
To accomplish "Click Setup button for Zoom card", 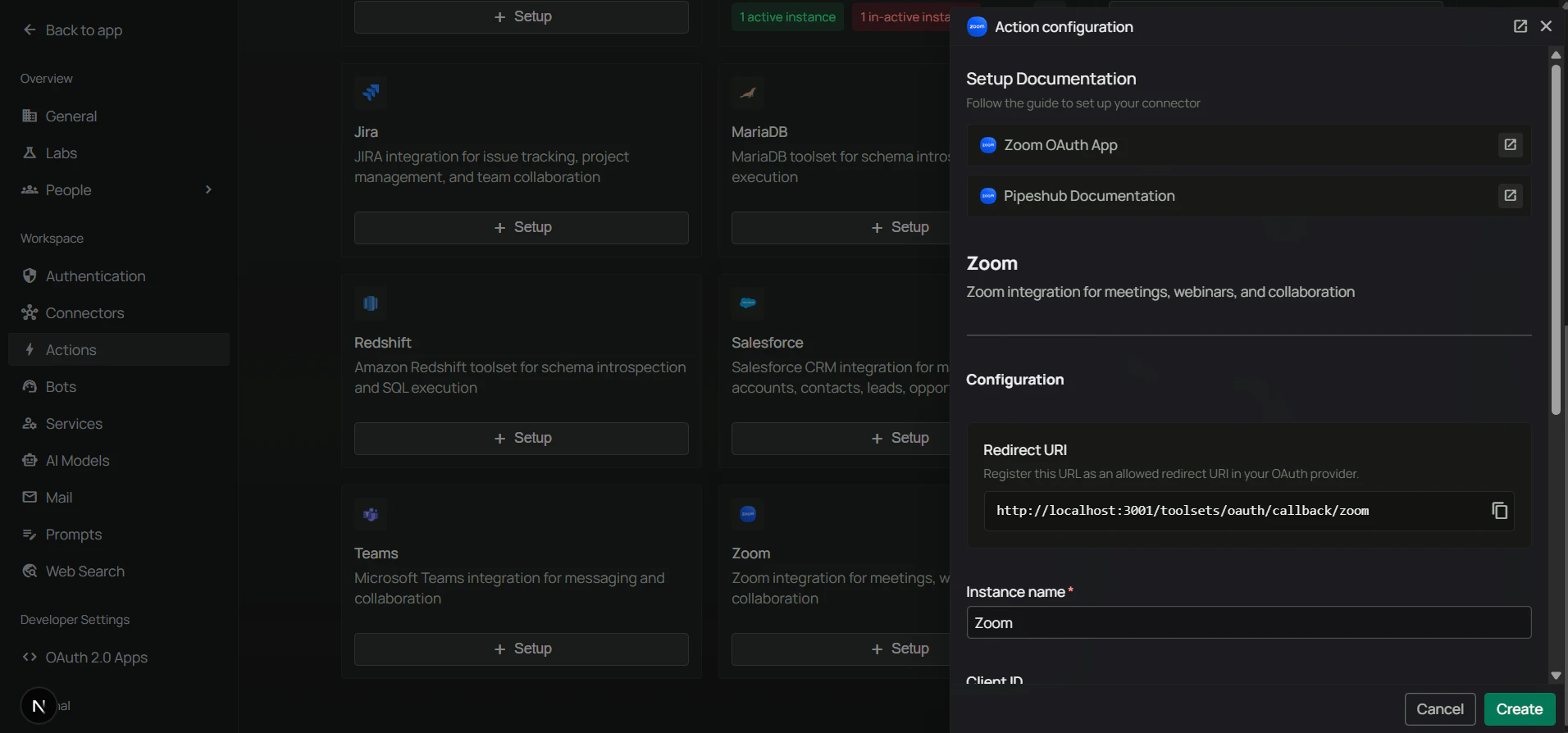I will pos(840,649).
